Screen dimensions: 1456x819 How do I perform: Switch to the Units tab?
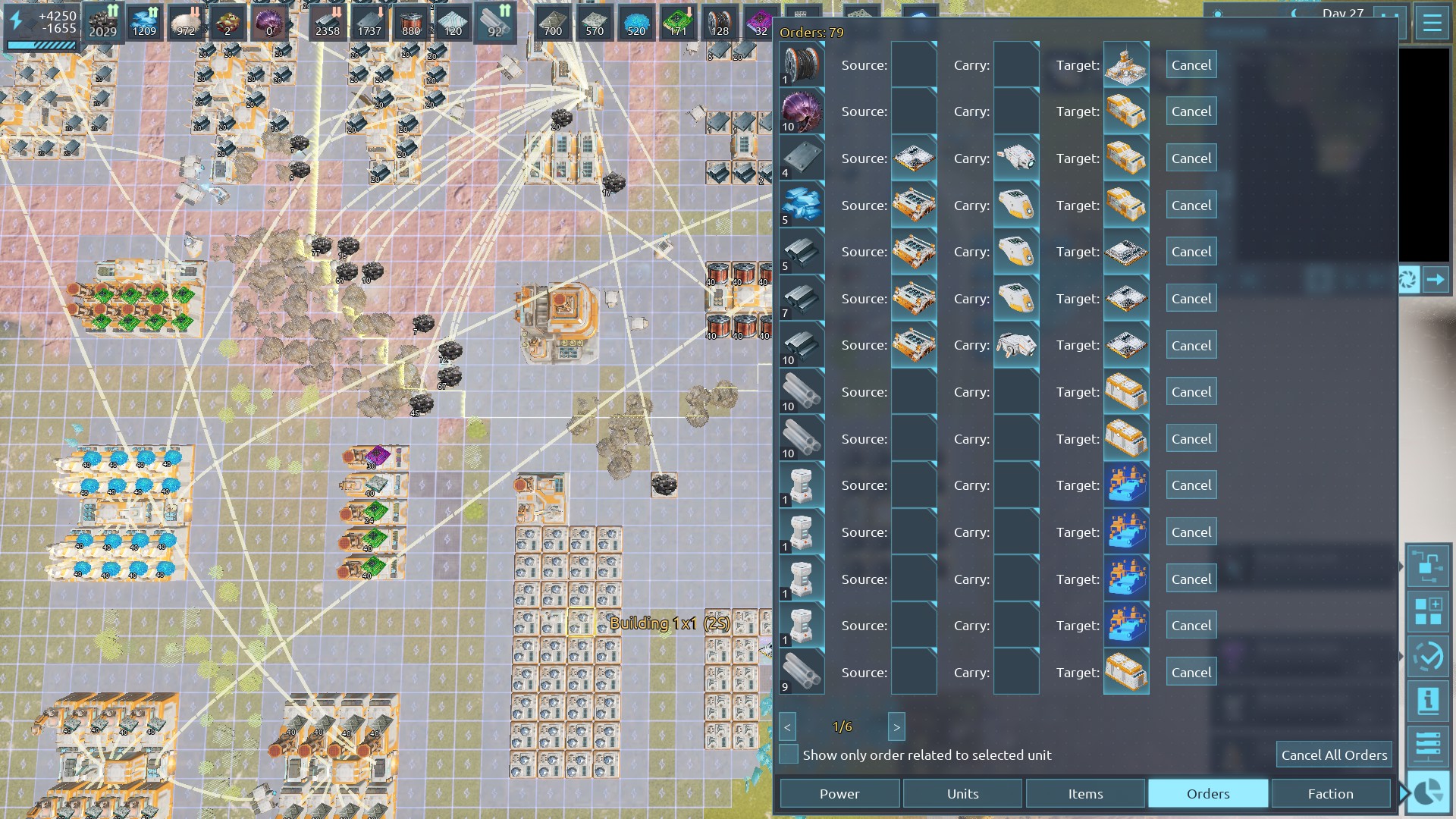click(x=962, y=794)
